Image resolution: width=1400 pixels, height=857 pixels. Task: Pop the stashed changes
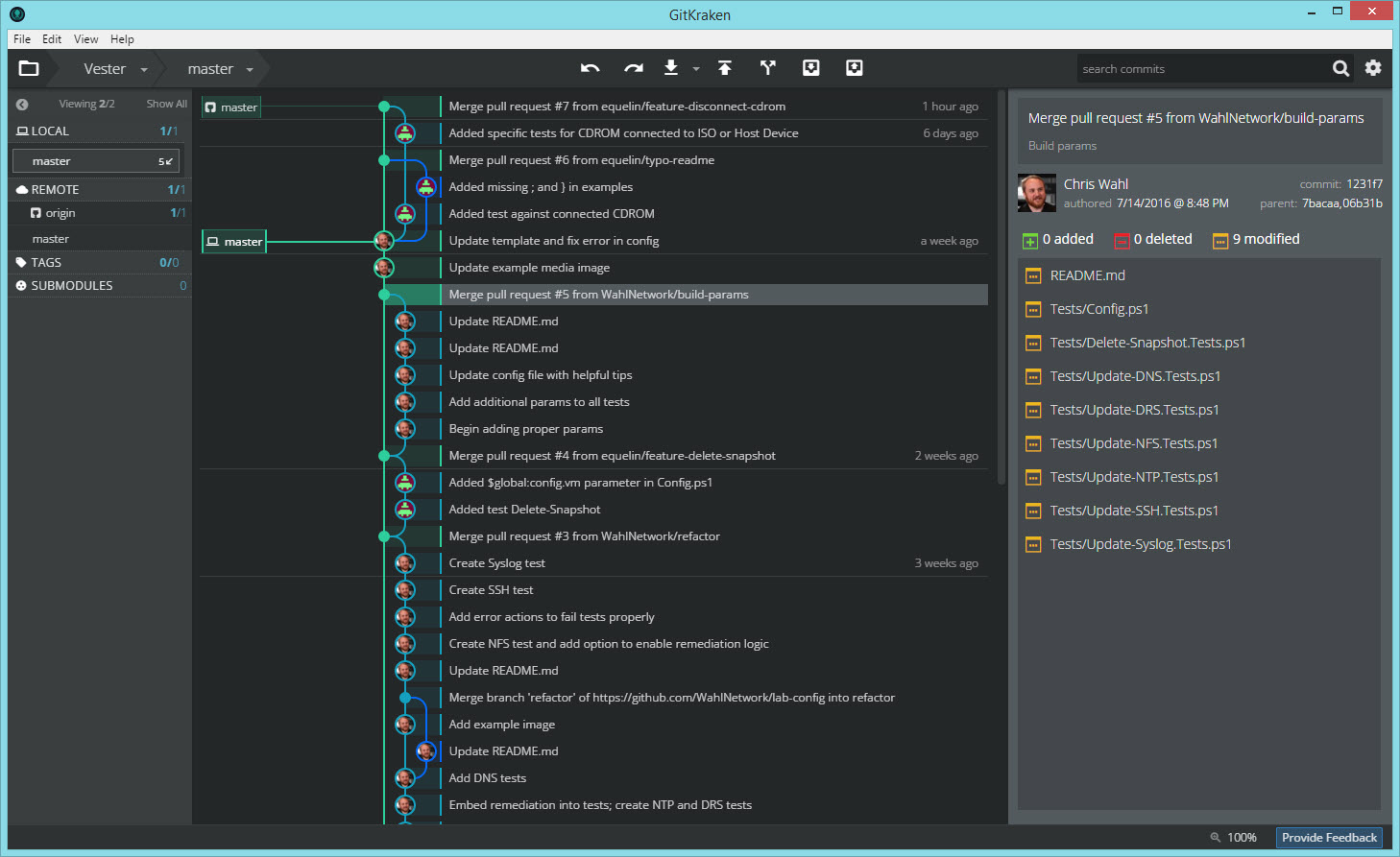pyautogui.click(x=854, y=68)
